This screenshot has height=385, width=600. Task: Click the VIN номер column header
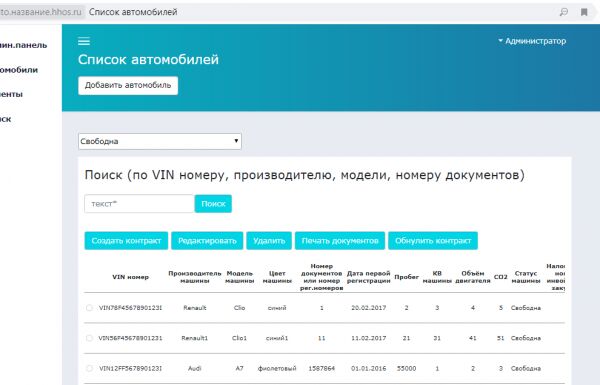[x=130, y=277]
